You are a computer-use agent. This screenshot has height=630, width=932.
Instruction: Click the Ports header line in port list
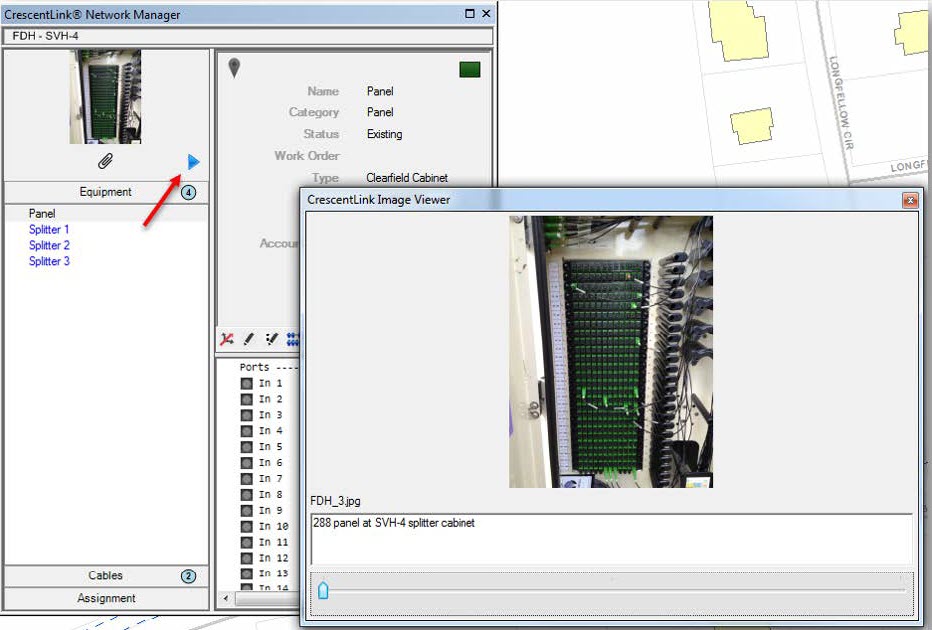[x=269, y=367]
